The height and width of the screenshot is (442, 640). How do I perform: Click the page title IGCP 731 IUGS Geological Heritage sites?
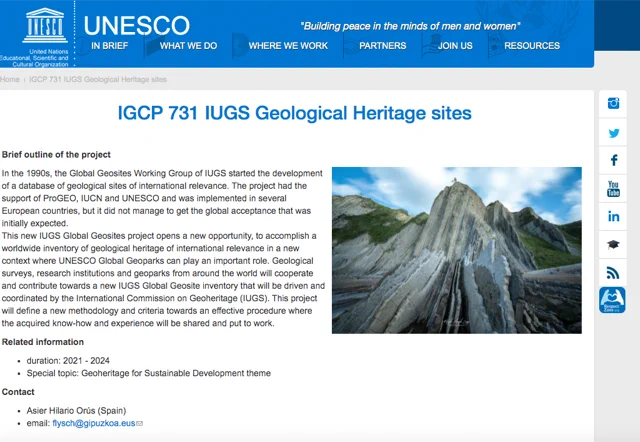pyautogui.click(x=294, y=113)
